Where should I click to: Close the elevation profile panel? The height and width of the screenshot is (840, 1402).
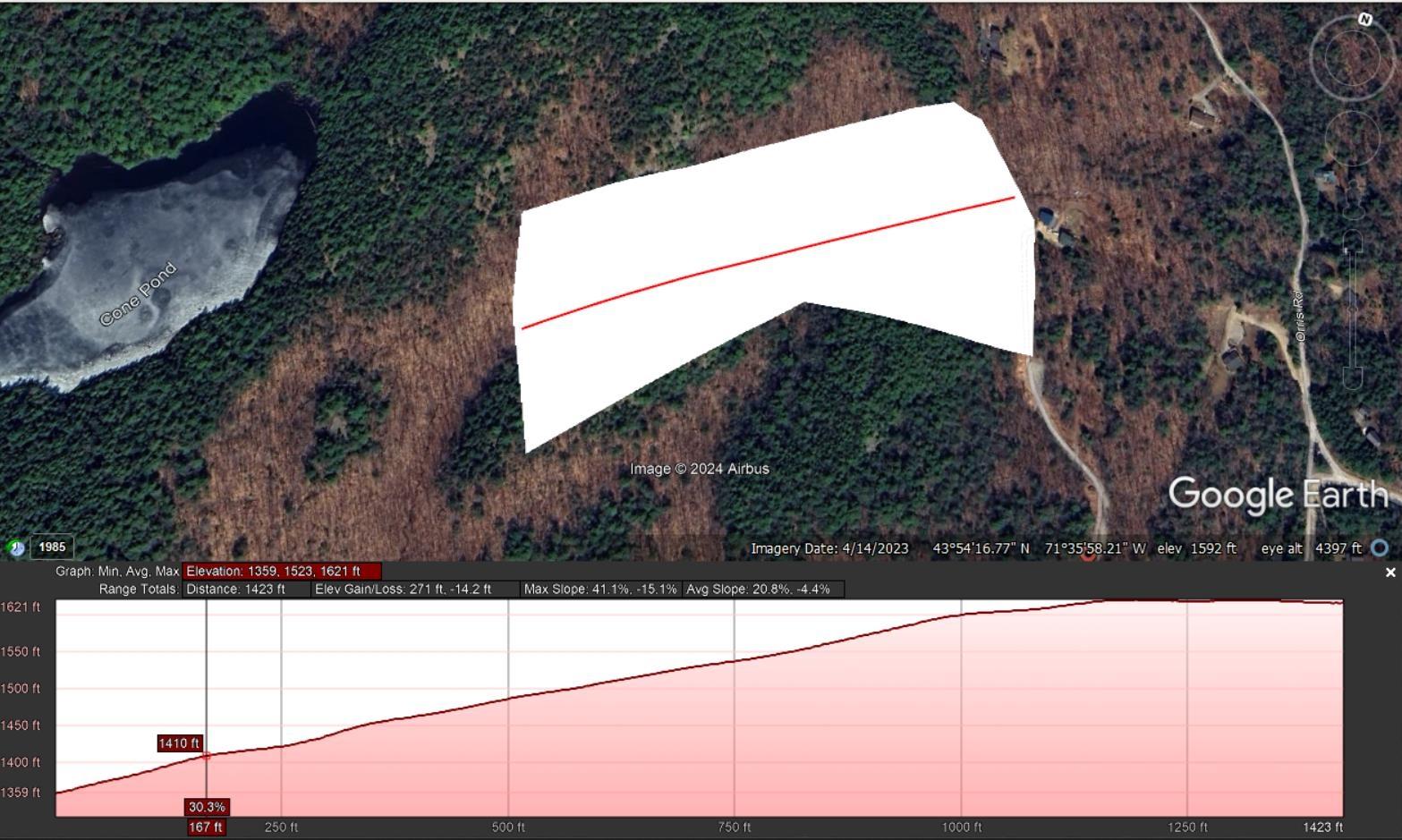coord(1389,573)
